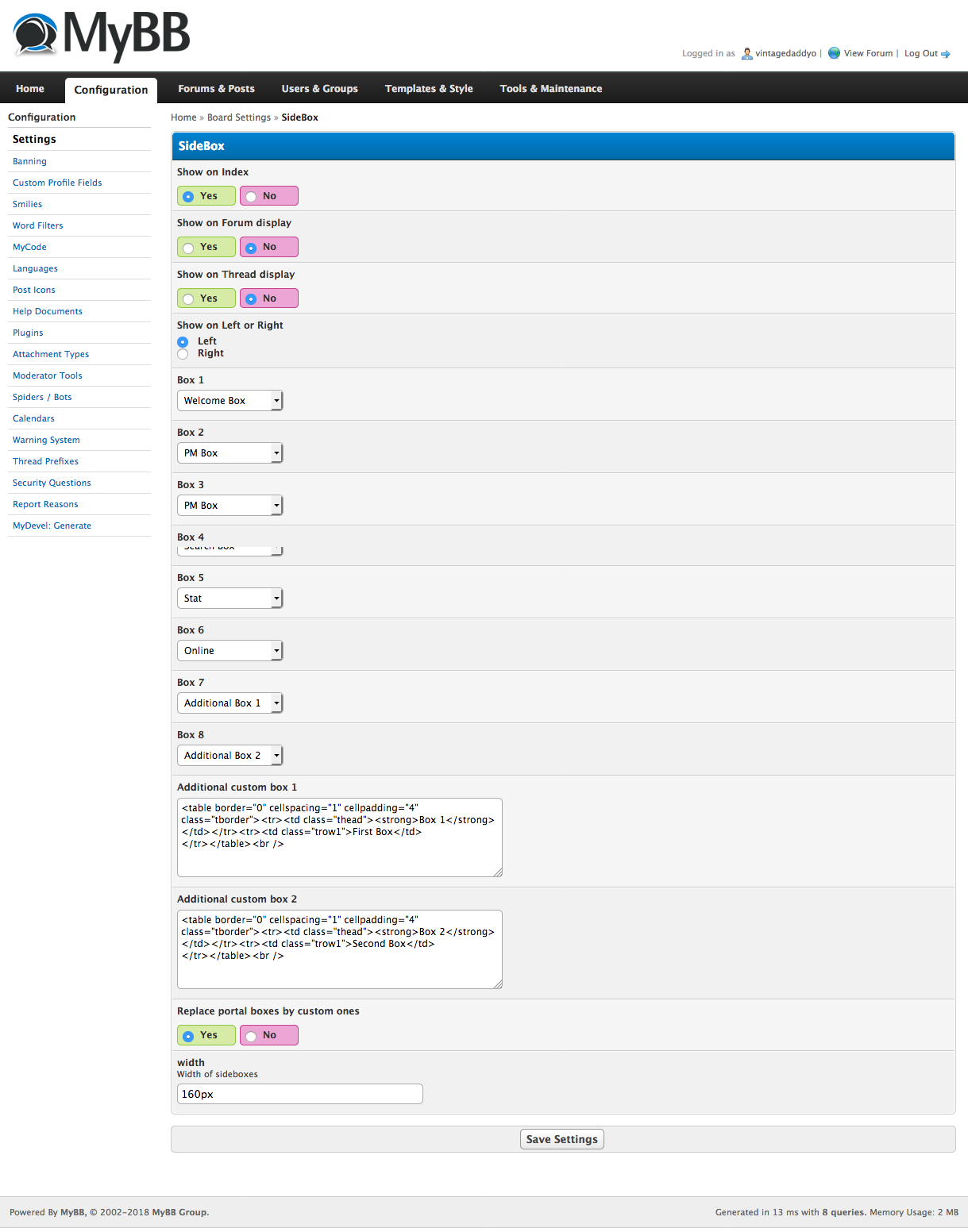Switch to the Templates & Style tab
968x1232 pixels.
click(x=429, y=89)
